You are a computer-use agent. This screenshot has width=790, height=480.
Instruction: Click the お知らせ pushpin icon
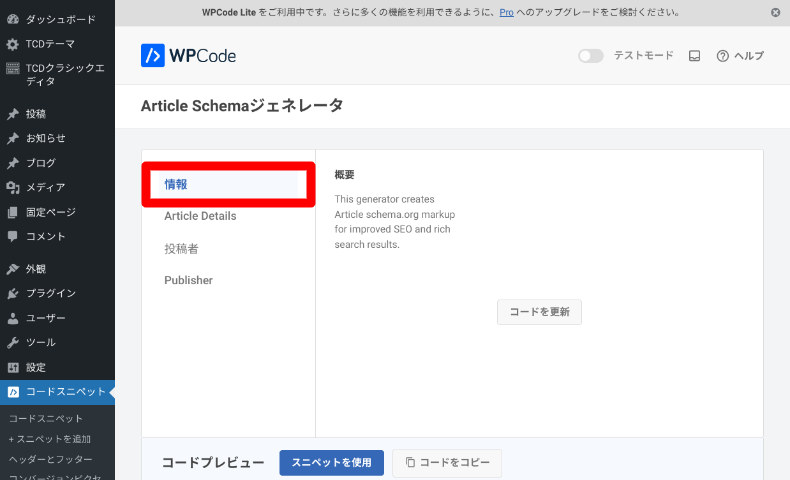(13, 138)
